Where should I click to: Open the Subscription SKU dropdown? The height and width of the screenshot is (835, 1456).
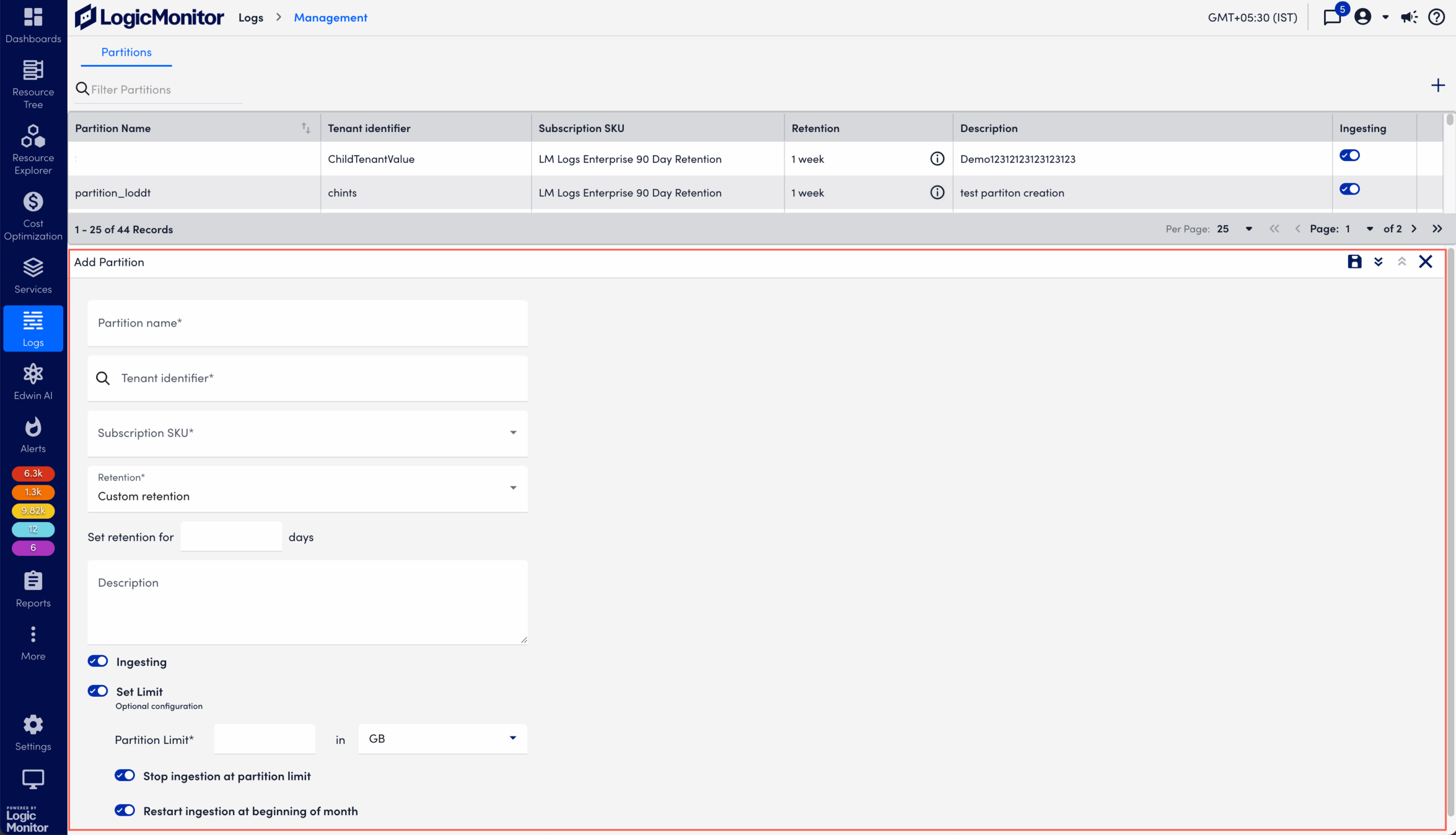point(512,432)
